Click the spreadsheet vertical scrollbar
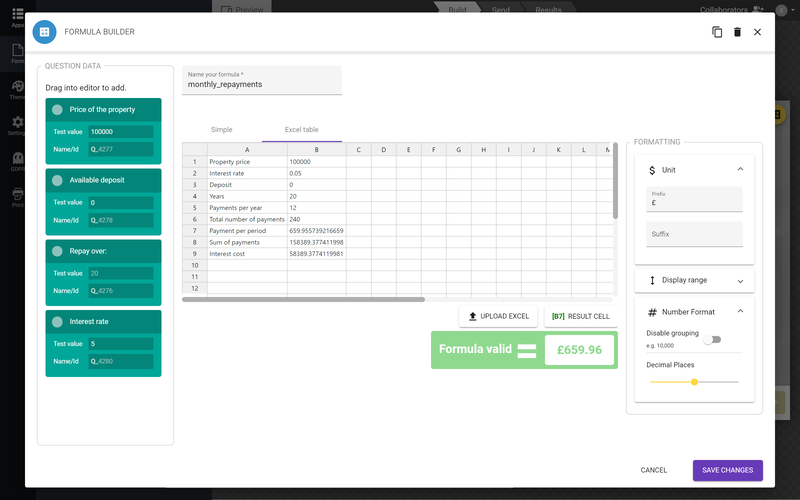This screenshot has height=500, width=800. click(615, 181)
